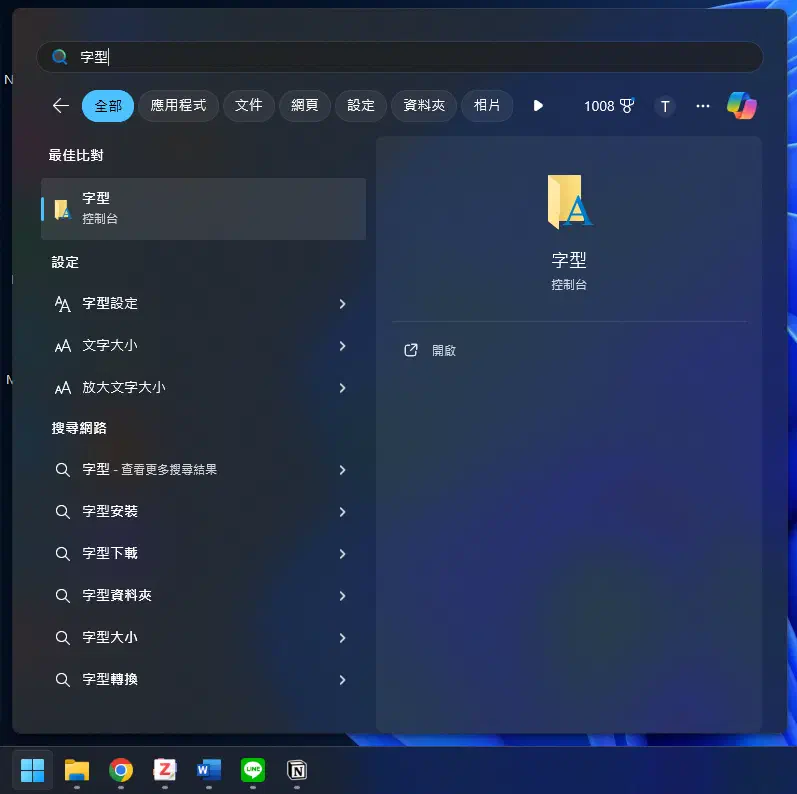The height and width of the screenshot is (794, 797).
Task: Select the 字型下載 web suggestion
Action: click(x=203, y=554)
